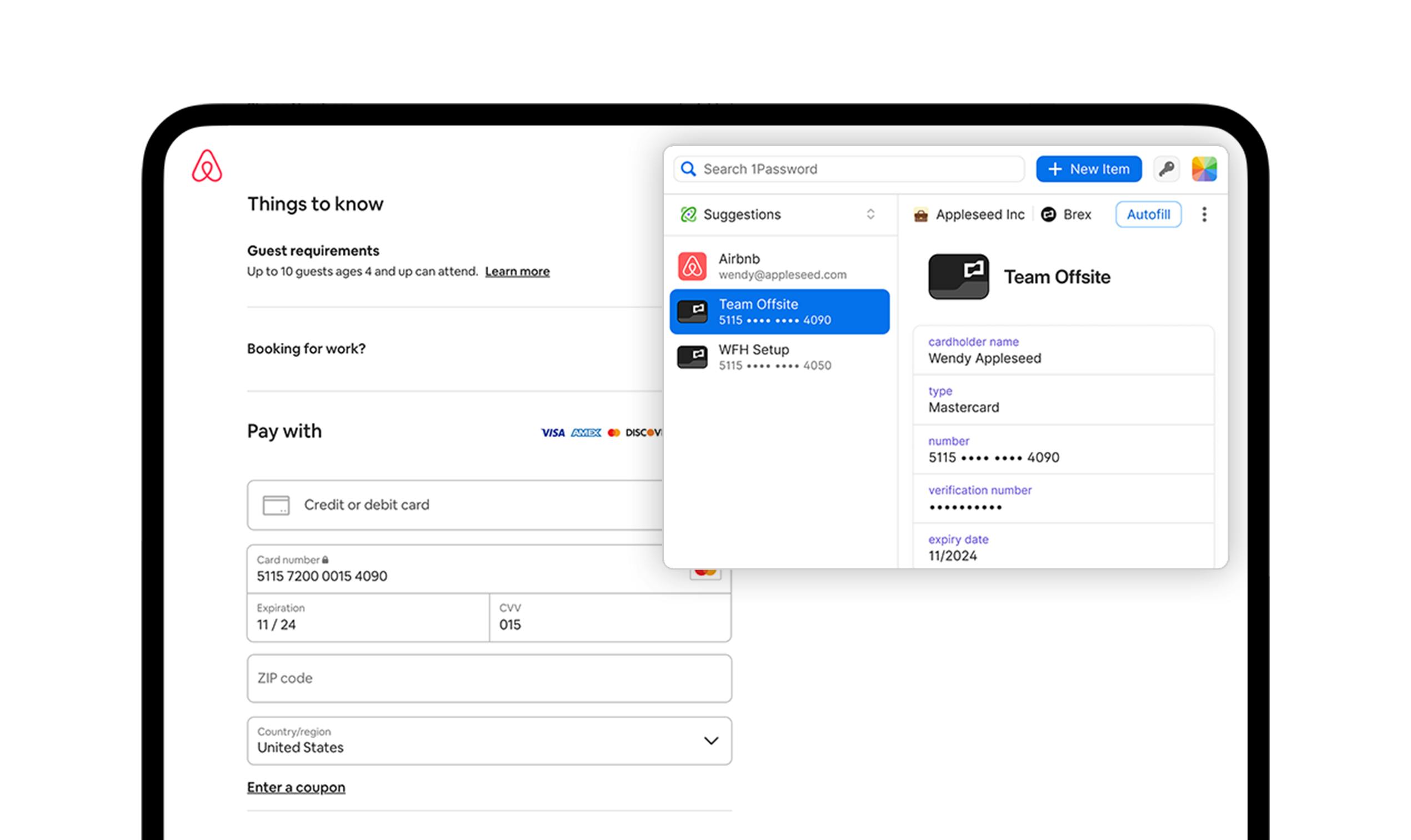Click the Guest requirements heading

tap(313, 251)
